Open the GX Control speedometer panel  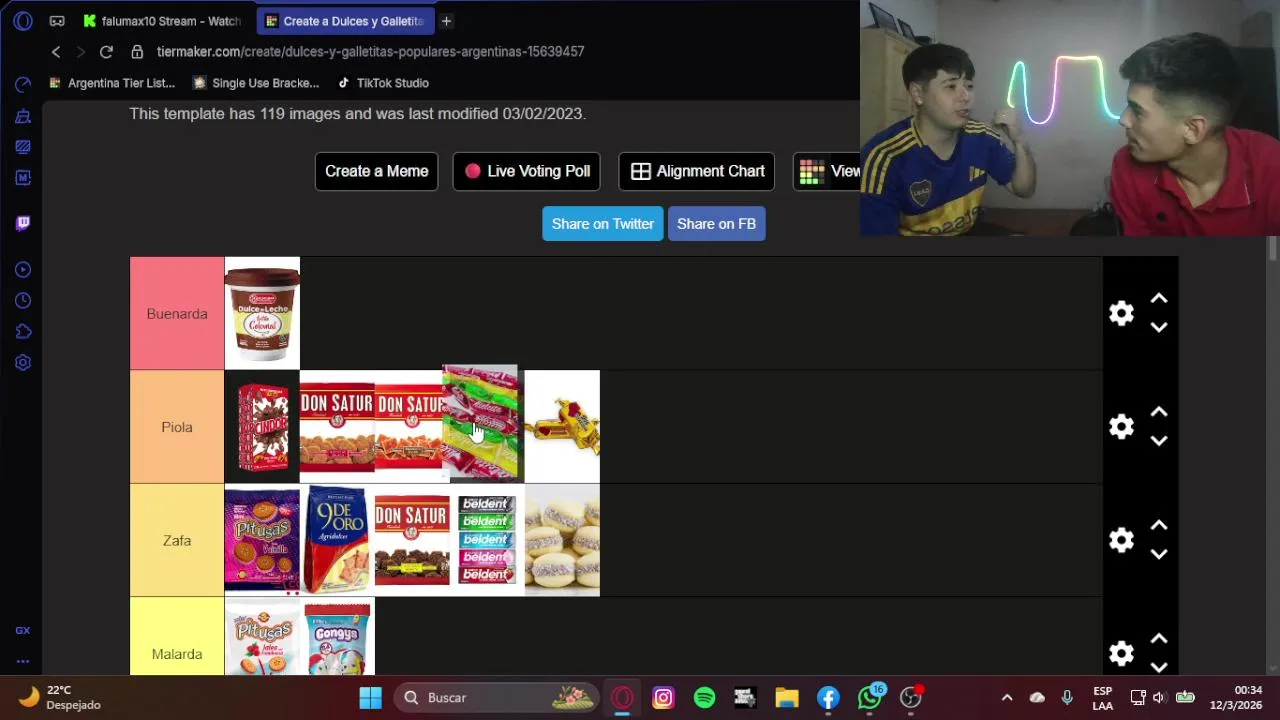point(23,84)
